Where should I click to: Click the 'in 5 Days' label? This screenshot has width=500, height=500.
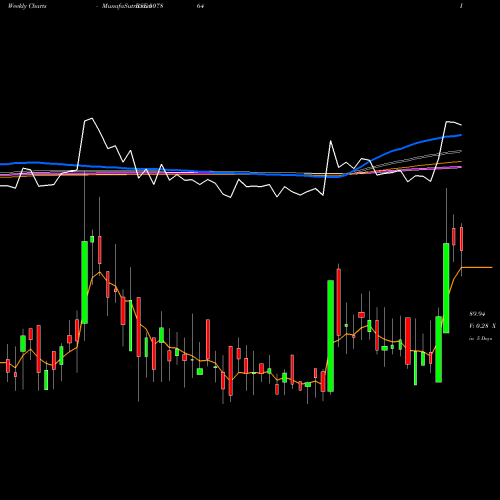tap(480, 338)
